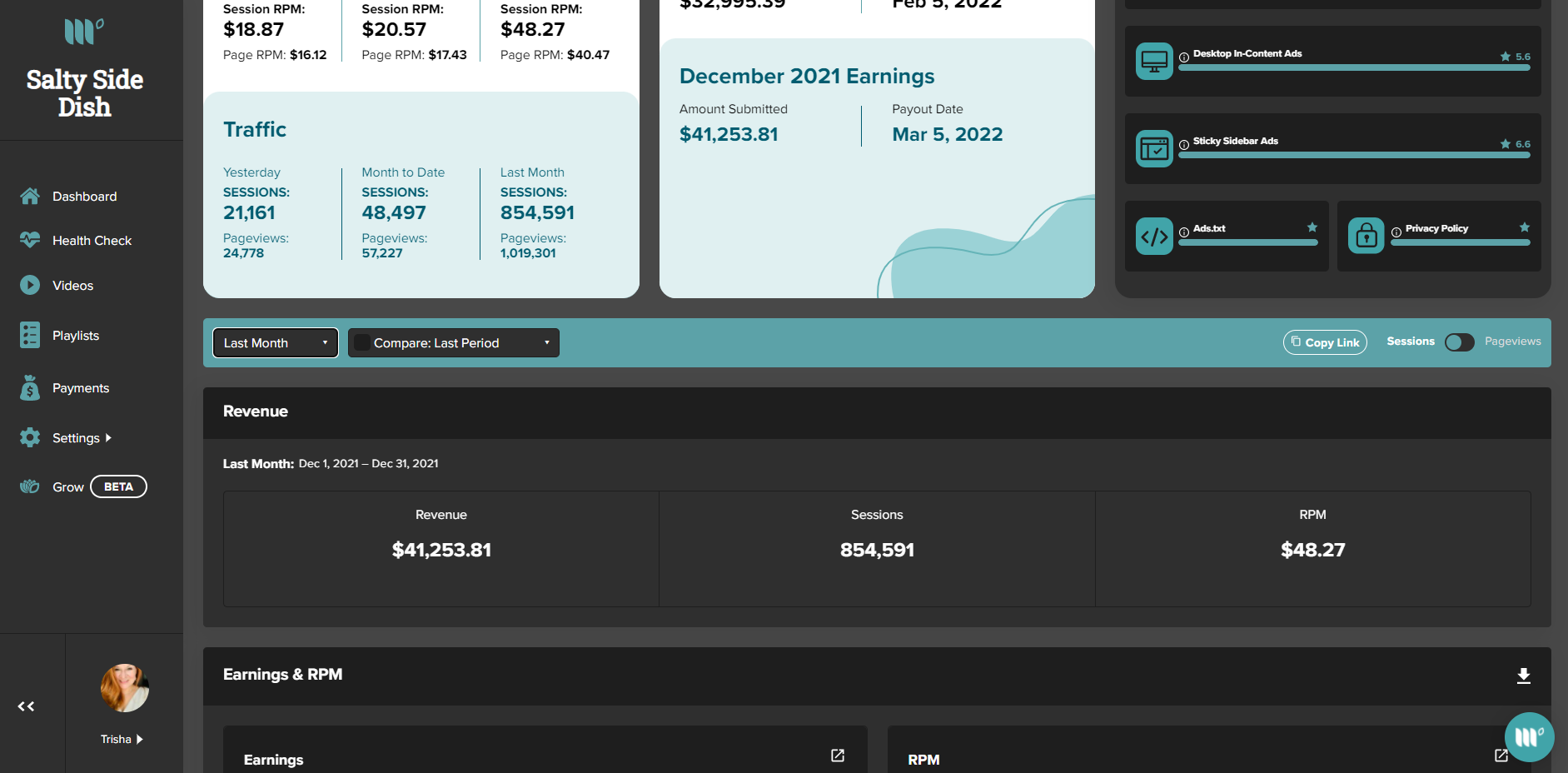Open the Last Month date range dropdown
This screenshot has height=773, width=1568.
[x=276, y=342]
